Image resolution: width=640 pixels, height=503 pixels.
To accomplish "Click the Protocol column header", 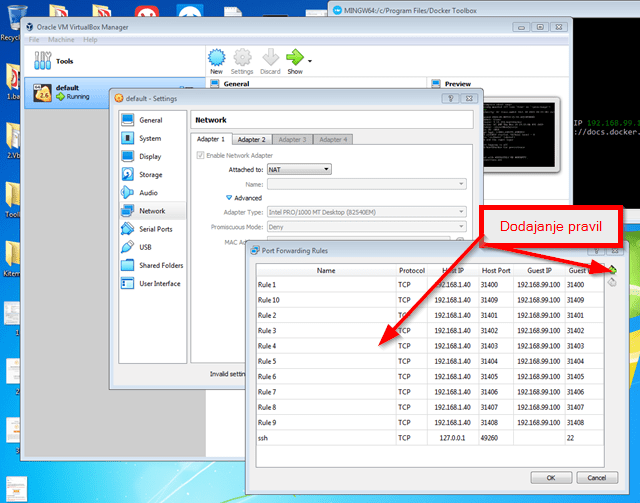I will click(x=411, y=270).
